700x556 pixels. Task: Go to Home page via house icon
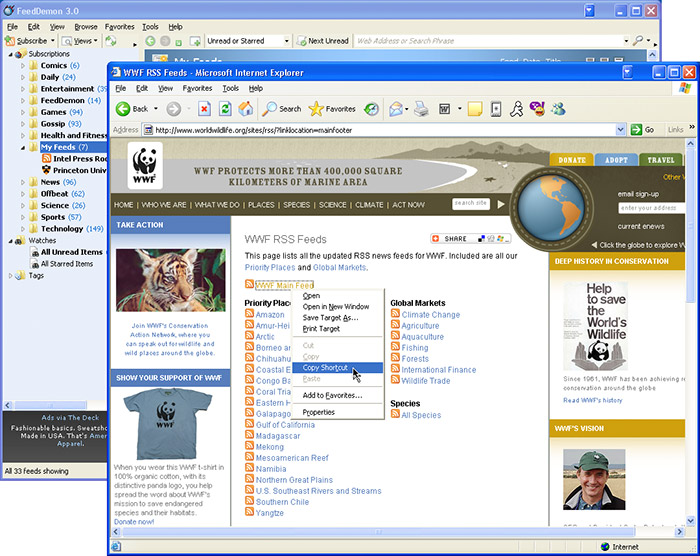click(x=246, y=109)
